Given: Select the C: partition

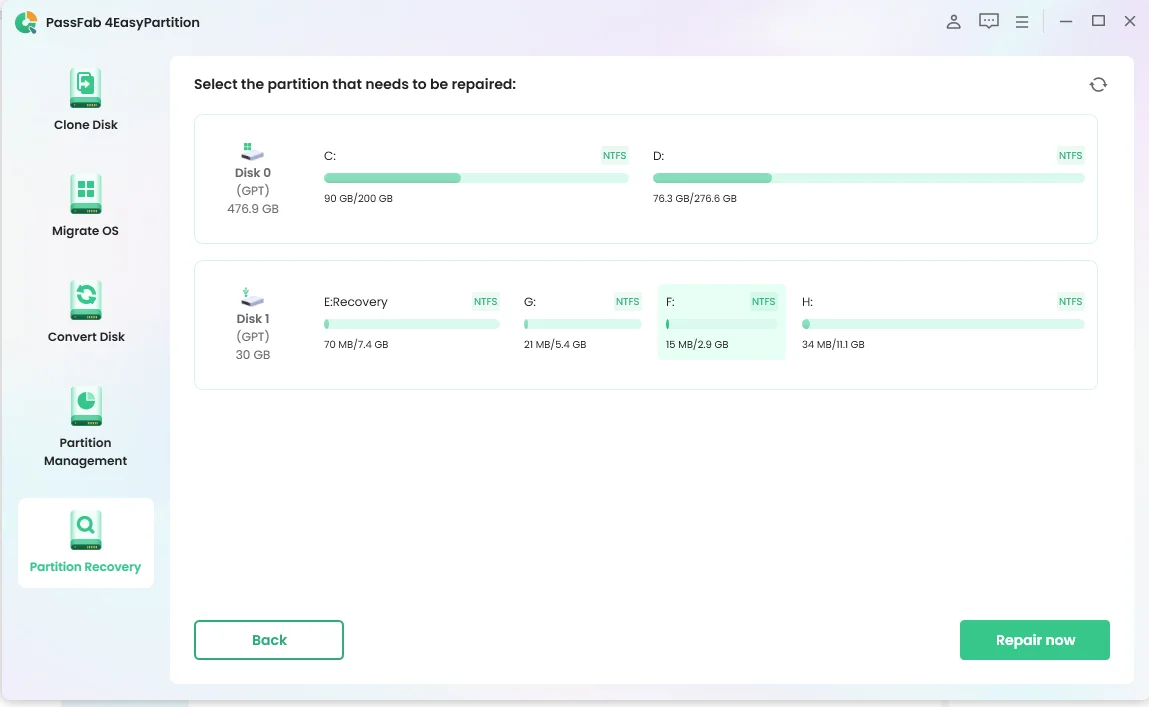Looking at the screenshot, I should click(x=475, y=177).
